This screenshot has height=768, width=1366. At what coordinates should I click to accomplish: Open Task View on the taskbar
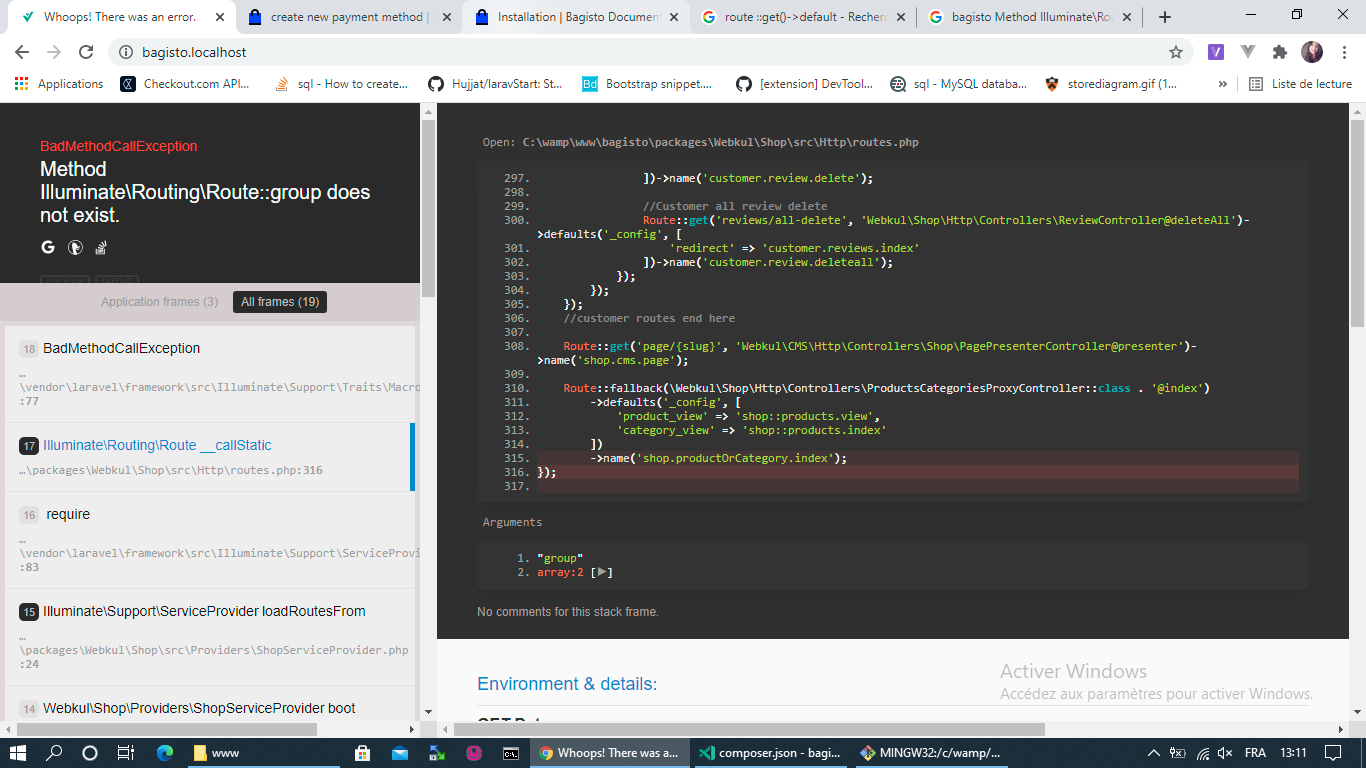(125, 753)
